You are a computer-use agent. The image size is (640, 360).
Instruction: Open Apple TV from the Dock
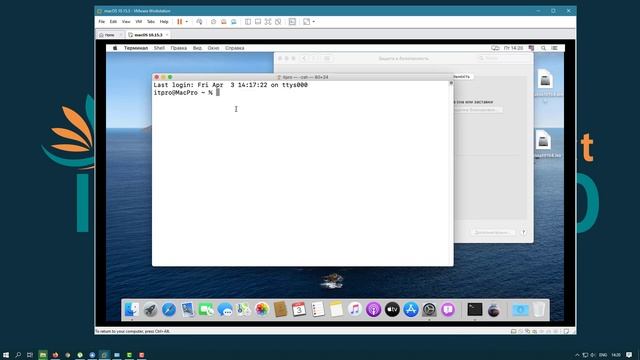point(392,310)
